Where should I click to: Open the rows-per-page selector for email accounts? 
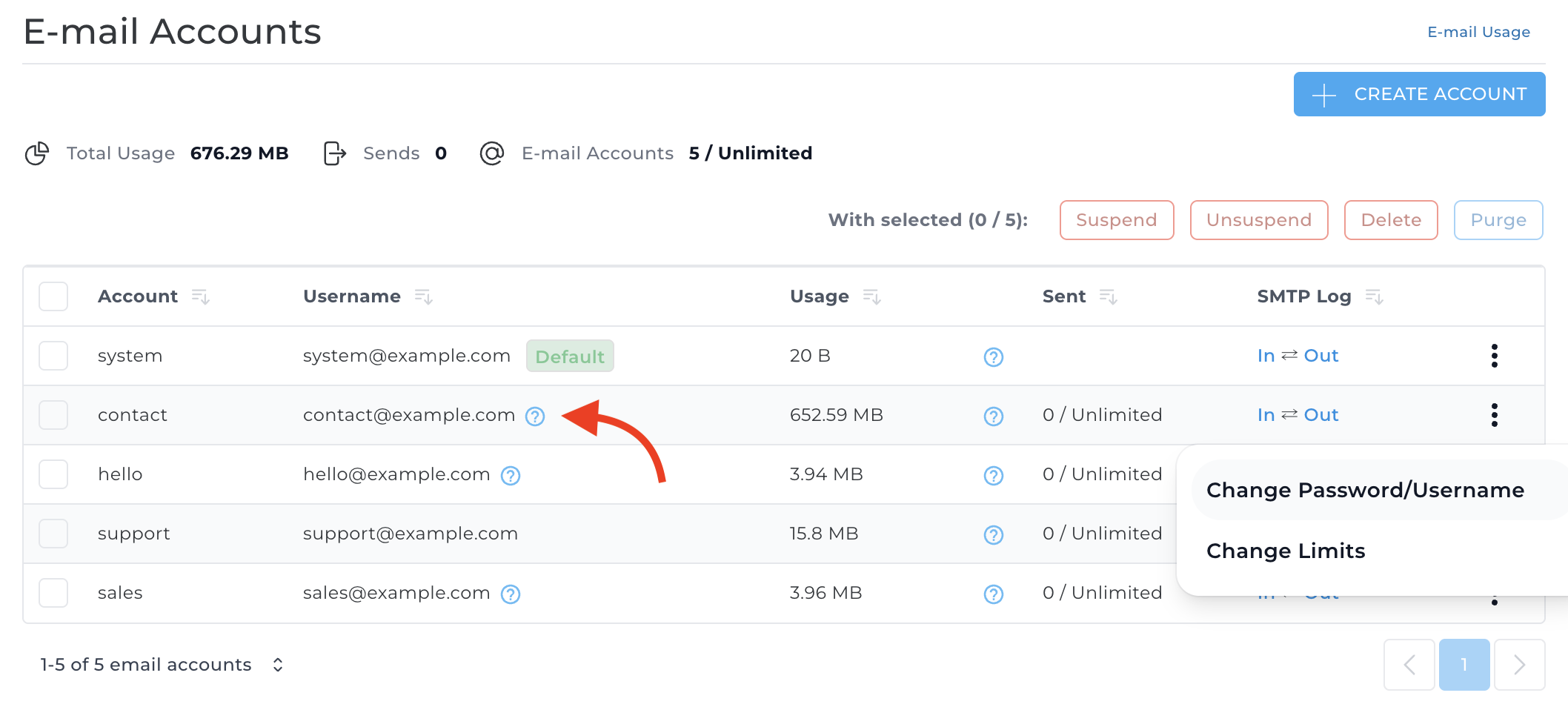[277, 665]
